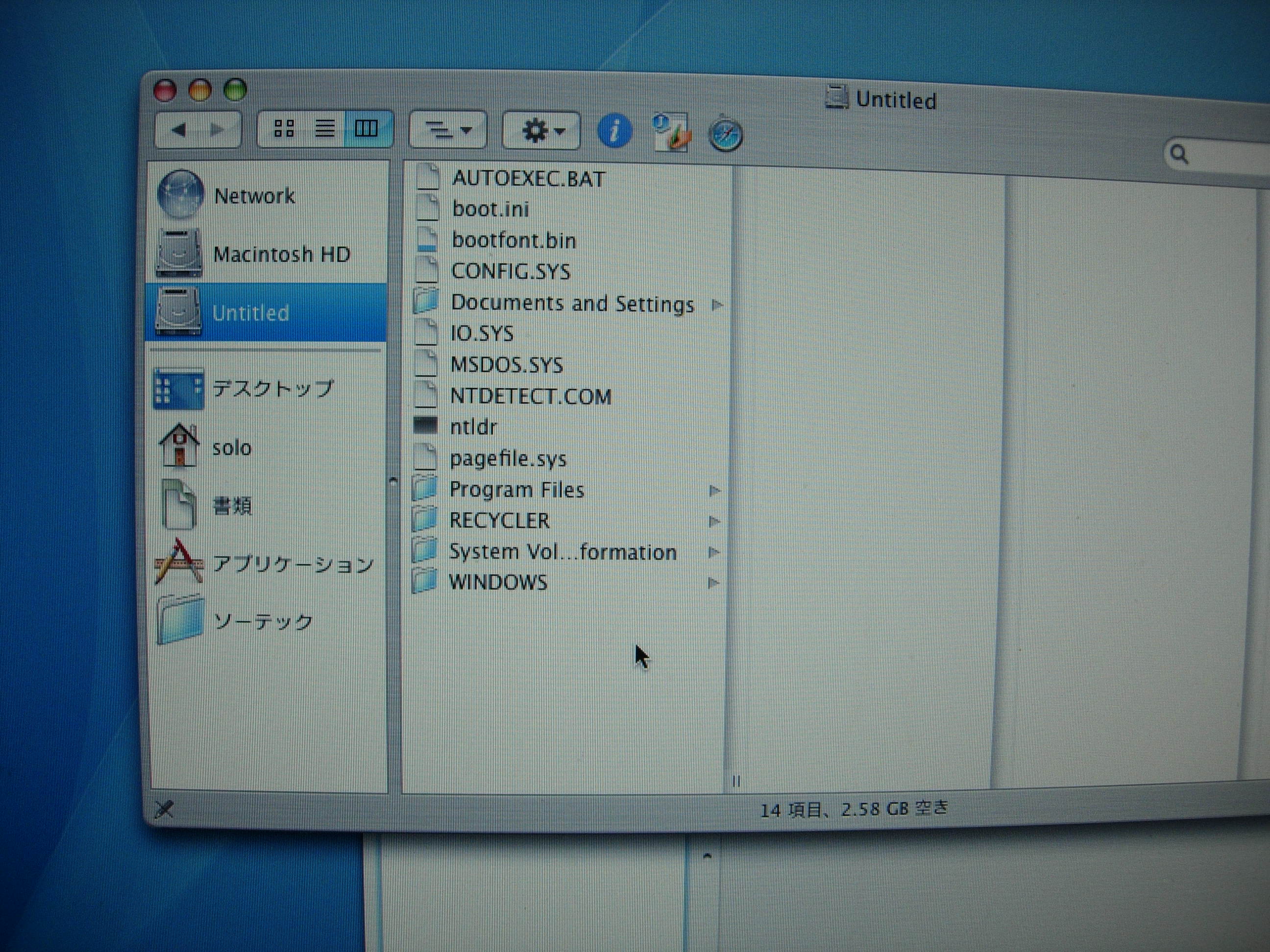Switch to column view
The image size is (1270, 952).
[x=366, y=128]
